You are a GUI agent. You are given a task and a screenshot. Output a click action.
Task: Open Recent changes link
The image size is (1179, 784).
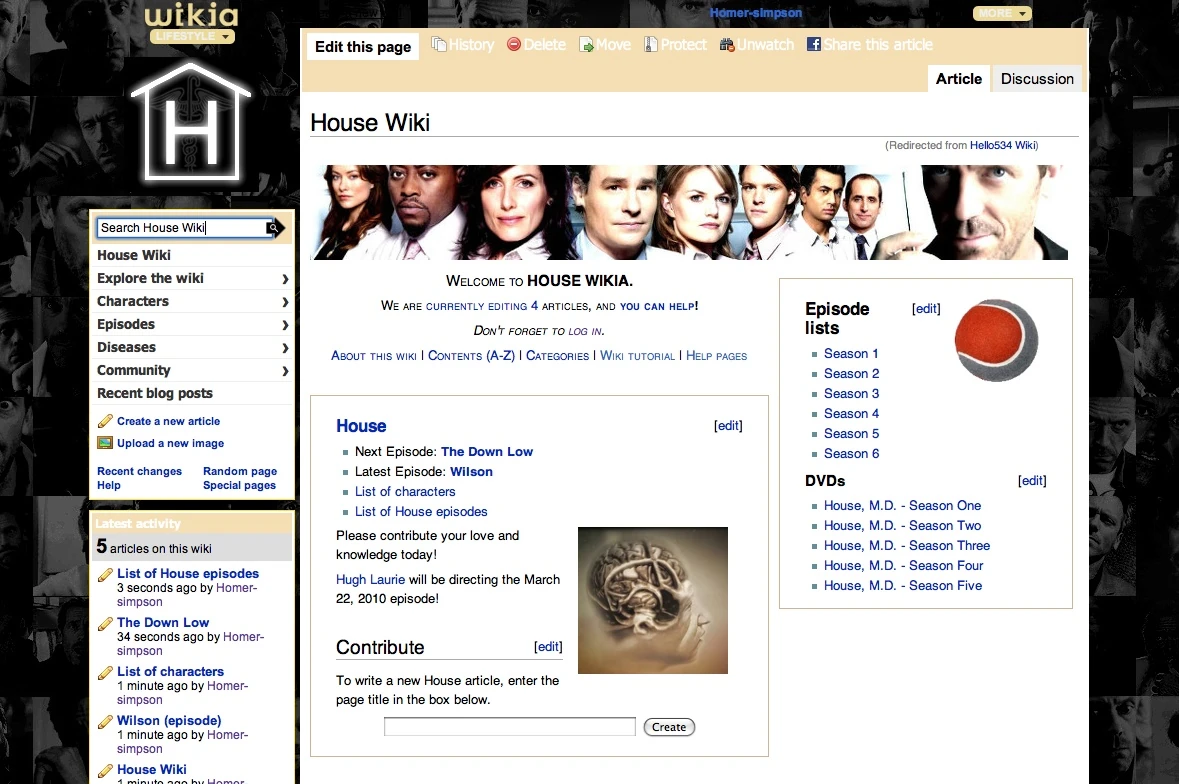click(139, 471)
